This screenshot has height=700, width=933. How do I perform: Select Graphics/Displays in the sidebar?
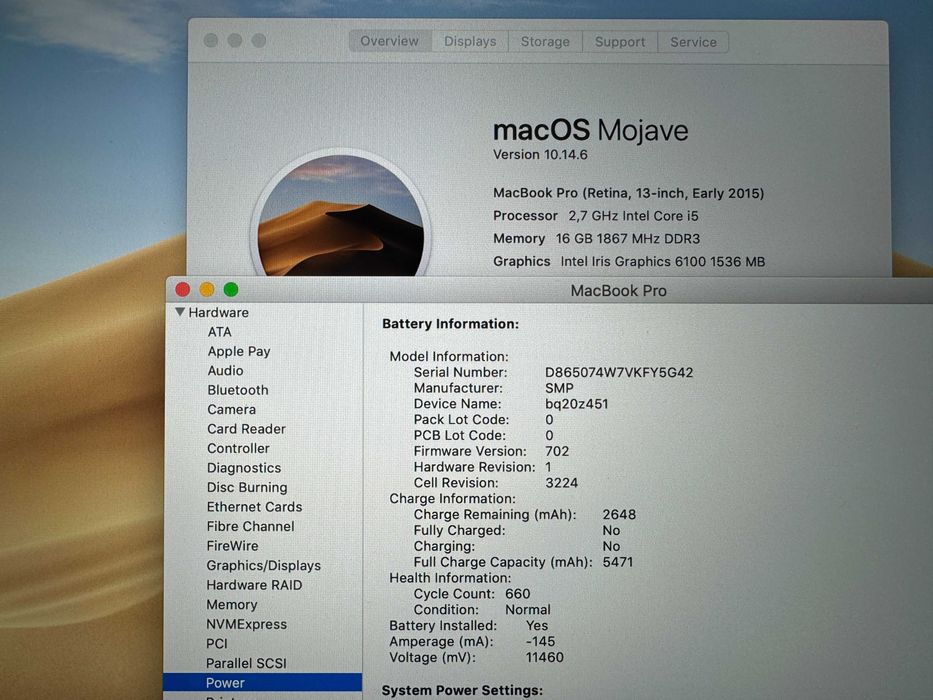click(264, 565)
